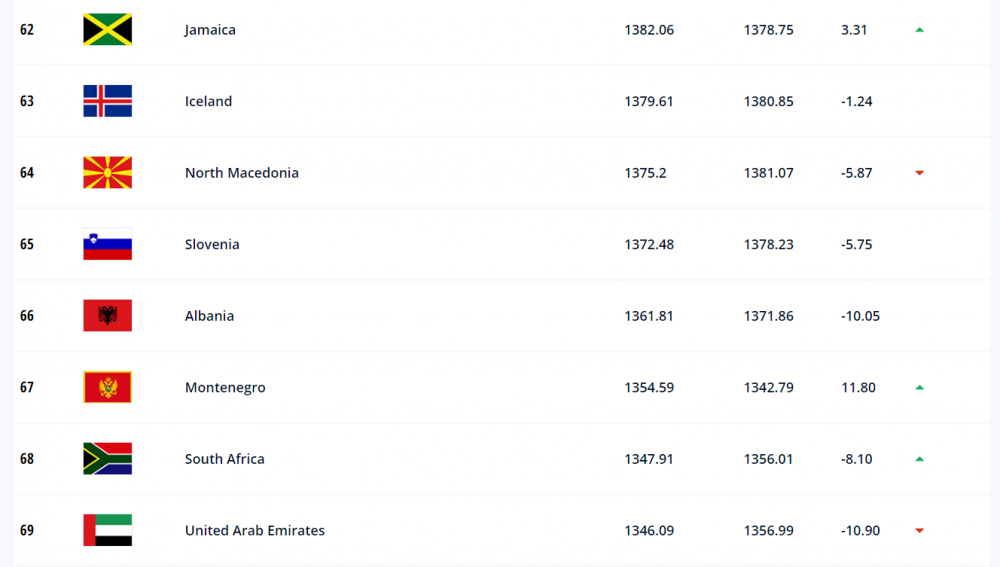Select the North Macedonia team name

tap(241, 173)
